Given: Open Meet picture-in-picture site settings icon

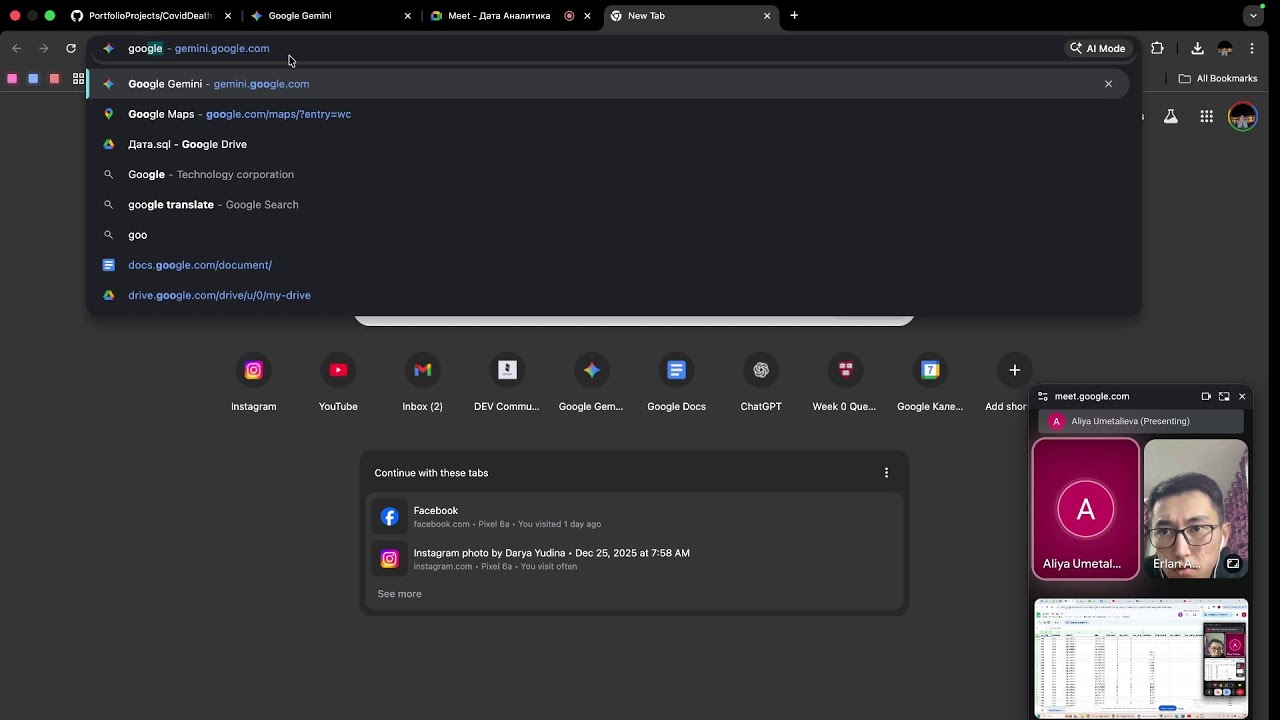Looking at the screenshot, I should click(x=1043, y=396).
